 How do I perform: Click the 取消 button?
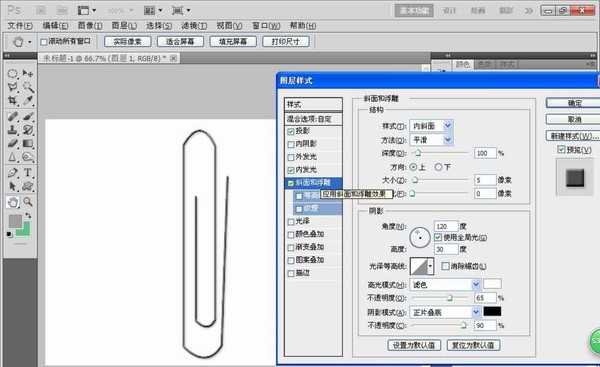coord(574,119)
